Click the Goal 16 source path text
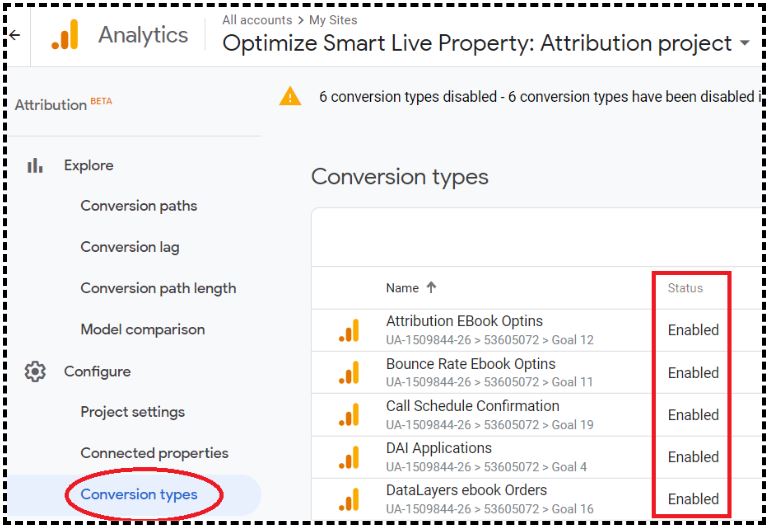 click(490, 509)
